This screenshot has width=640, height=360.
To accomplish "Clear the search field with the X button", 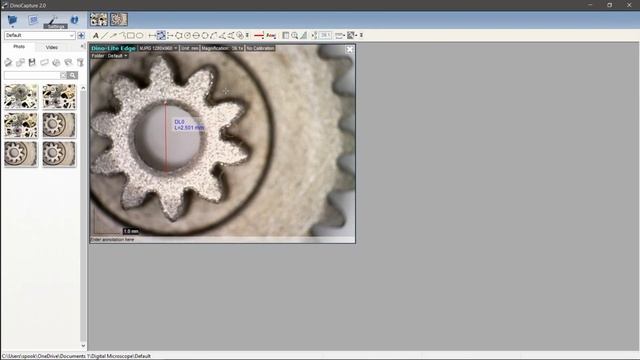I will point(63,75).
